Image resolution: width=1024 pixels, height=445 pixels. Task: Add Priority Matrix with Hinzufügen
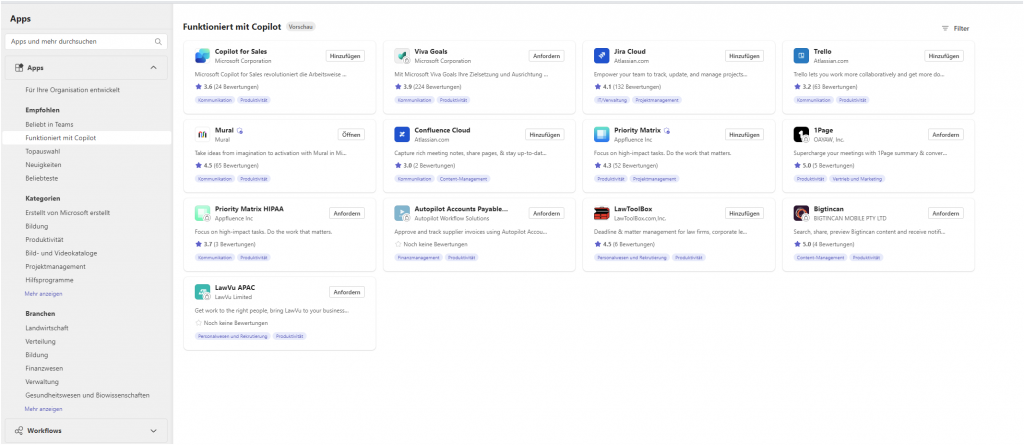point(744,135)
